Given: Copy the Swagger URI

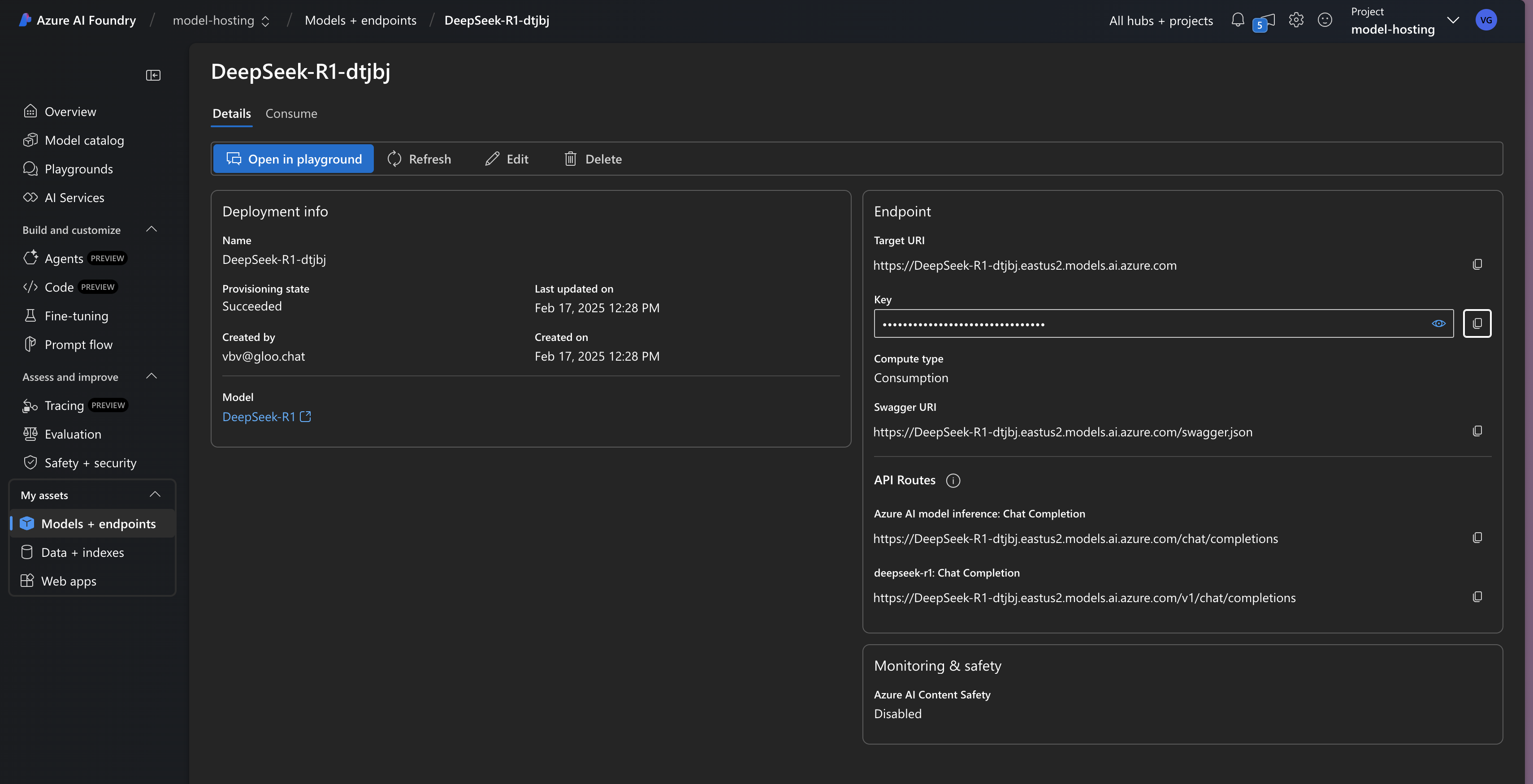Looking at the screenshot, I should click(x=1478, y=431).
